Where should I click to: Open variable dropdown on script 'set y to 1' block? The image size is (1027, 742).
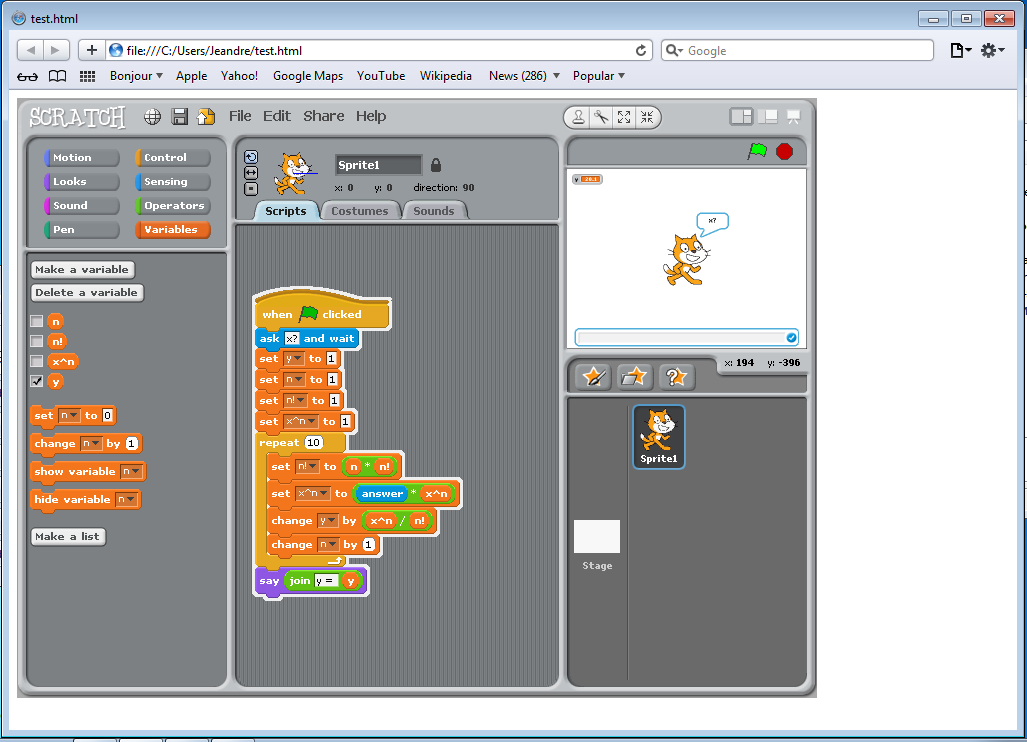pos(293,358)
